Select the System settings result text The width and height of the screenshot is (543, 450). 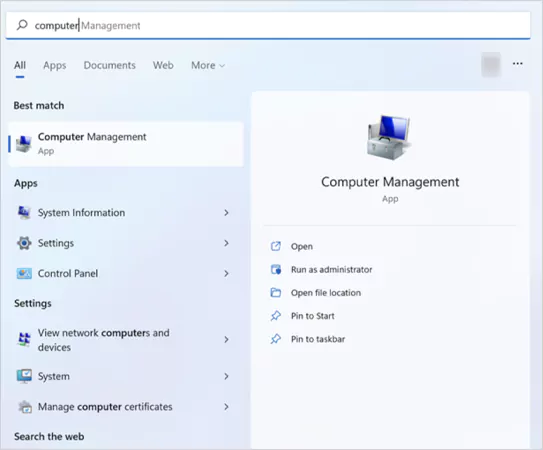(54, 376)
